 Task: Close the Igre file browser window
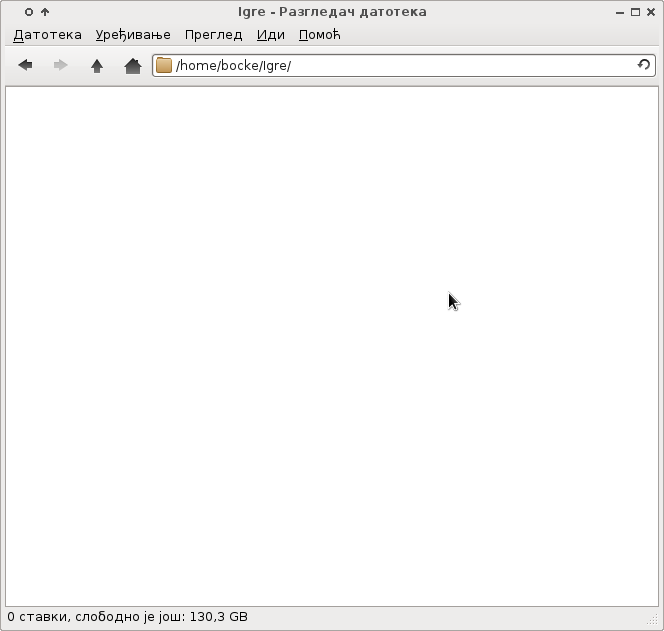(651, 12)
